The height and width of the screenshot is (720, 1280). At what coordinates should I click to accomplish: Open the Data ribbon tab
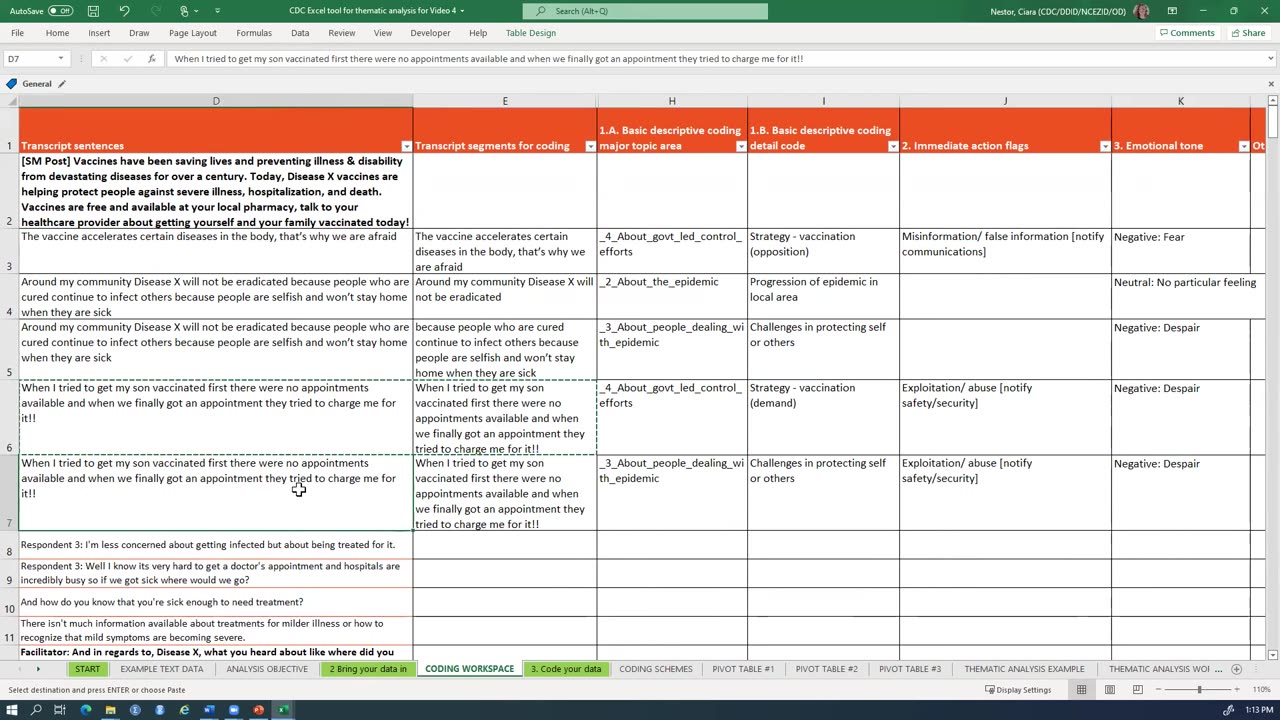300,33
